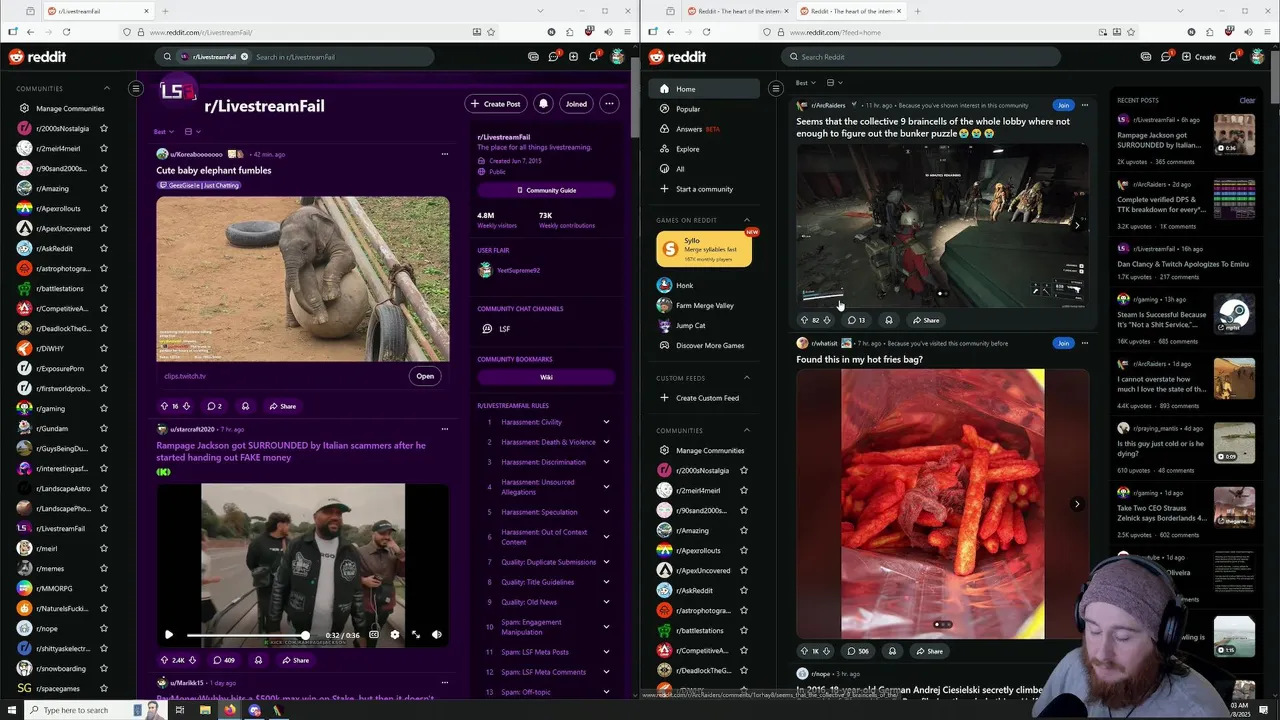Expand rule 9 Quality: Old News
This screenshot has width=1280, height=720.
click(x=606, y=602)
